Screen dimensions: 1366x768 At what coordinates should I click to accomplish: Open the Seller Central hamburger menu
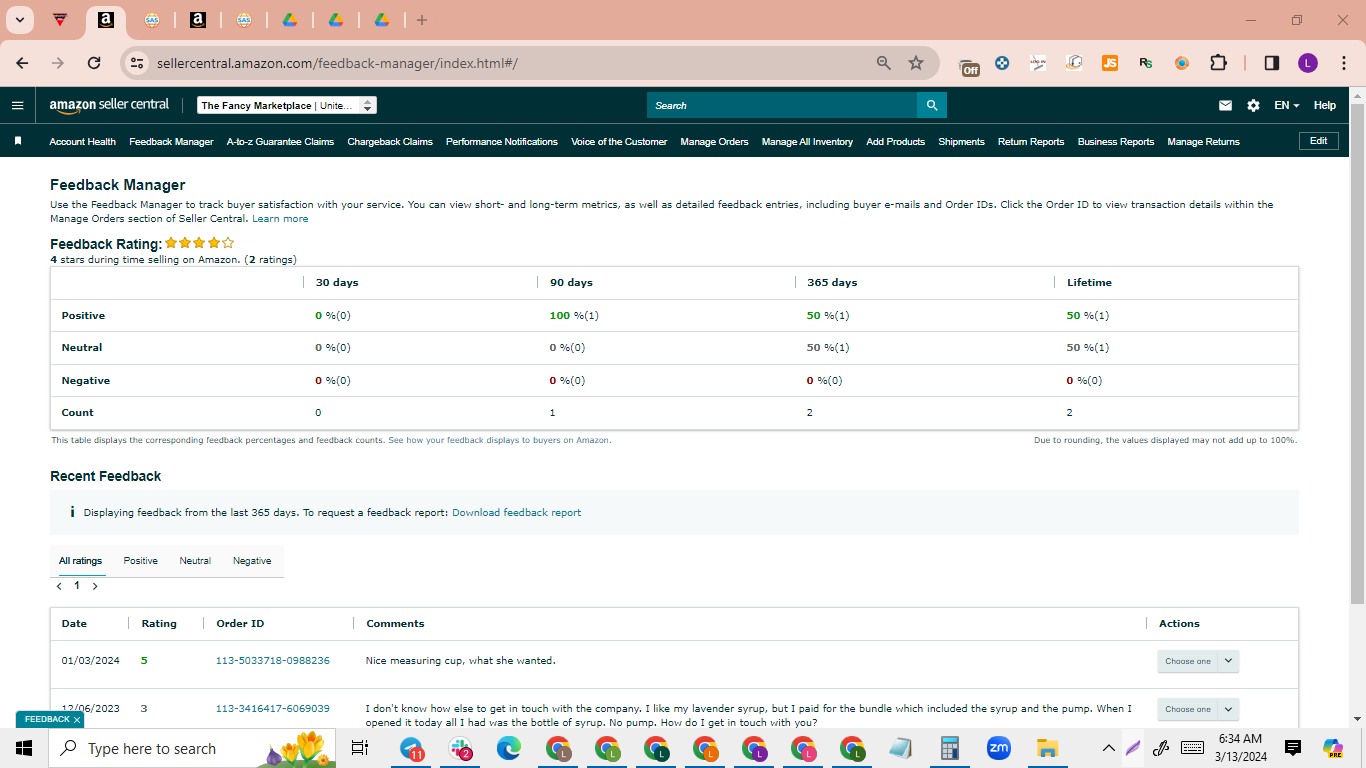click(17, 105)
